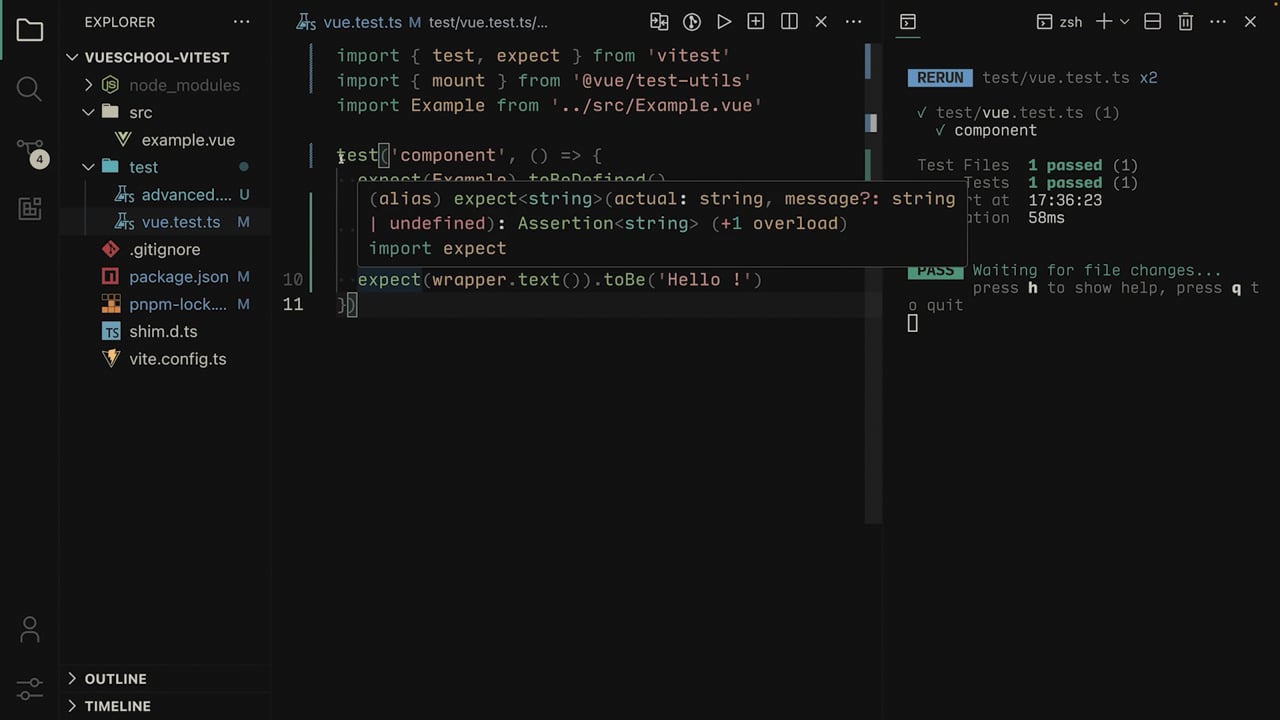Select the vue.test.ts editor tab
Screen dimensions: 1280x720
click(x=349, y=22)
